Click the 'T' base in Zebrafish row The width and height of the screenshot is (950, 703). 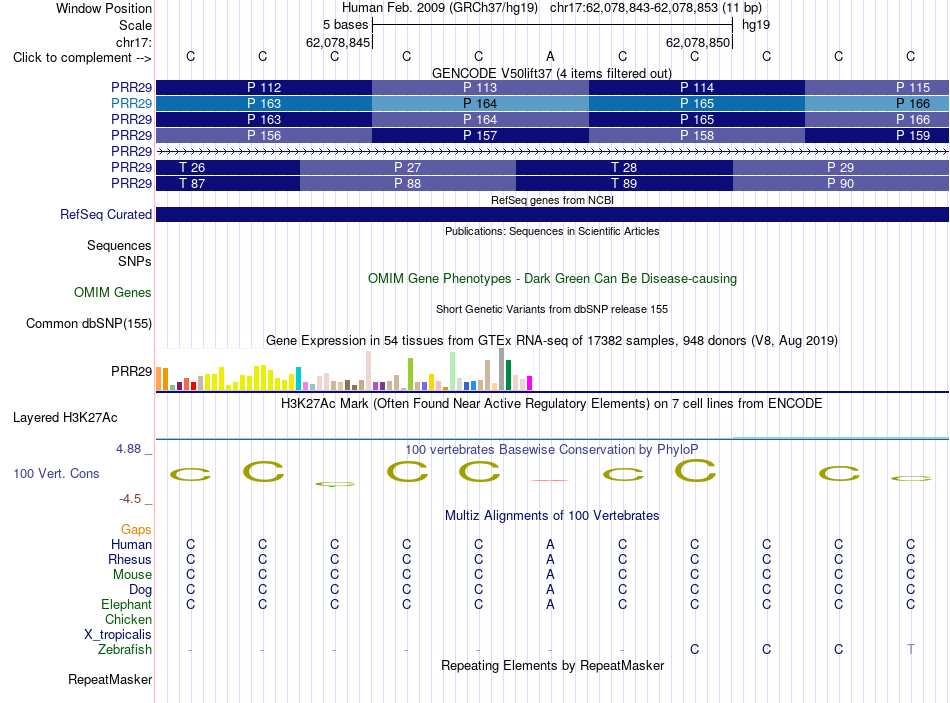910,650
